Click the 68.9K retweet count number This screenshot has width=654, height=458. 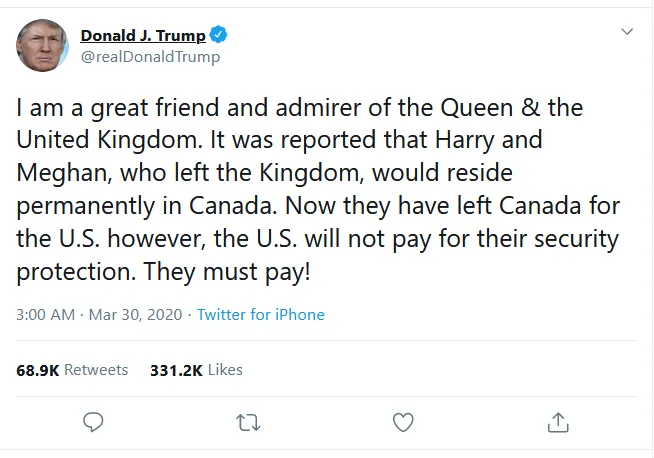tap(38, 370)
